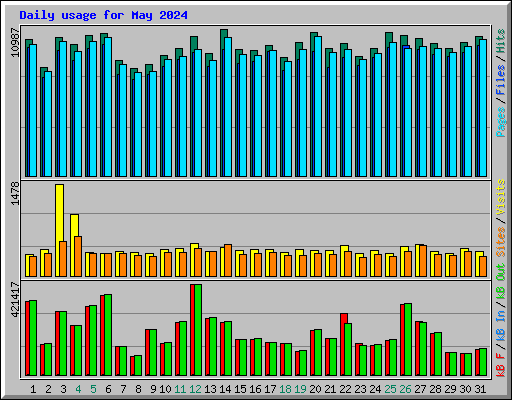This screenshot has height=400, width=512.
Task: Click day number 16 on the x-axis
Action: pyautogui.click(x=255, y=389)
